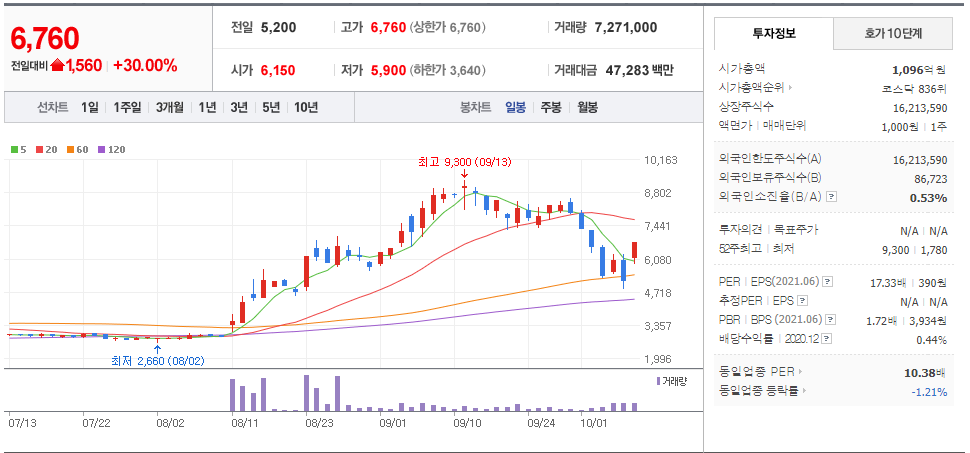Click the 최고 9,300 (09/13) chart marker
The width and height of the screenshot is (970, 453).
pos(465,163)
